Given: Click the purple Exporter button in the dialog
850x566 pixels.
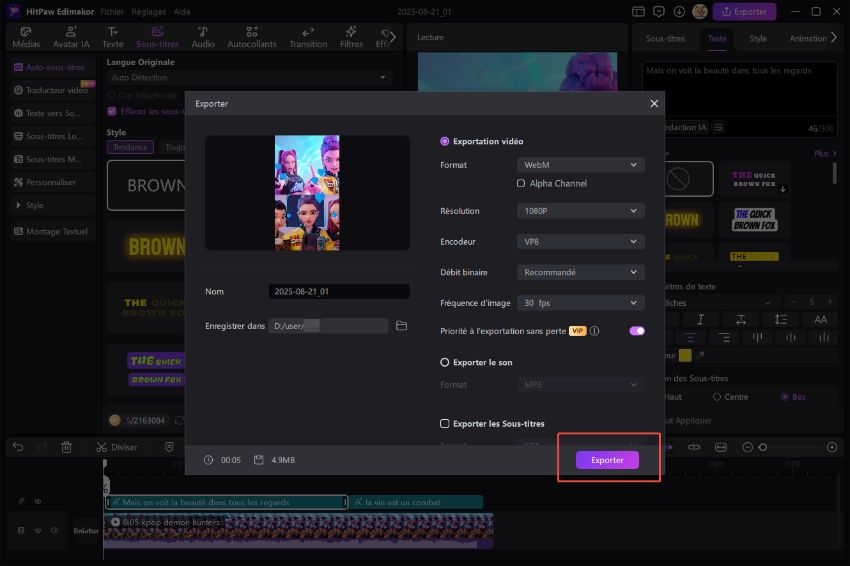Looking at the screenshot, I should pyautogui.click(x=607, y=460).
